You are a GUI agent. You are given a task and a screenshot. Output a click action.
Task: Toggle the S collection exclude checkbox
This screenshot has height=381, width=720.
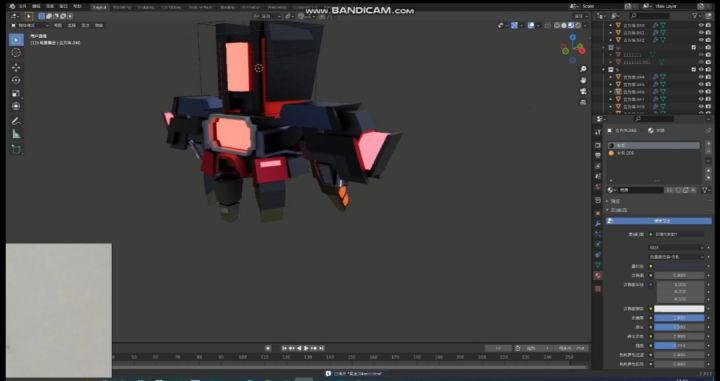pyautogui.click(x=693, y=70)
